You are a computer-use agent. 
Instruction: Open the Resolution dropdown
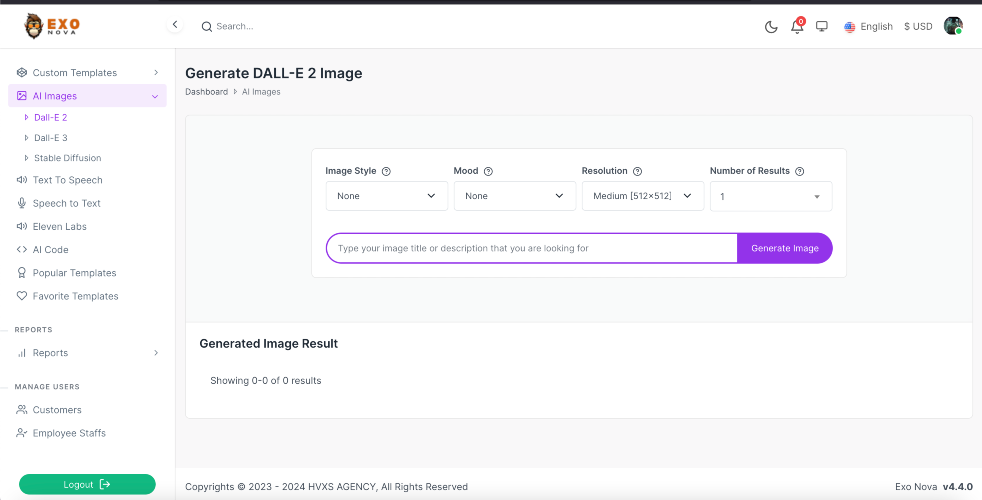point(643,196)
